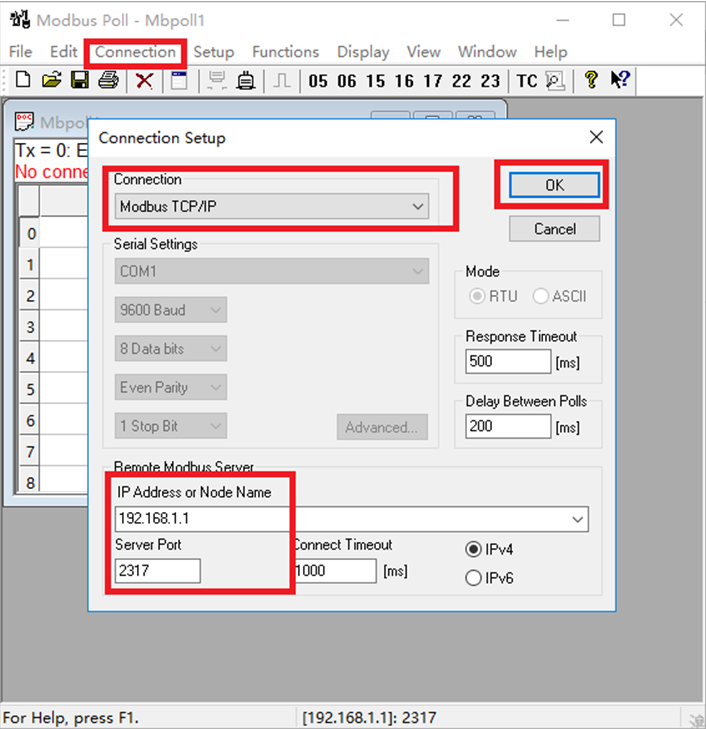Open the Functions menu
The width and height of the screenshot is (706, 729).
tap(285, 52)
